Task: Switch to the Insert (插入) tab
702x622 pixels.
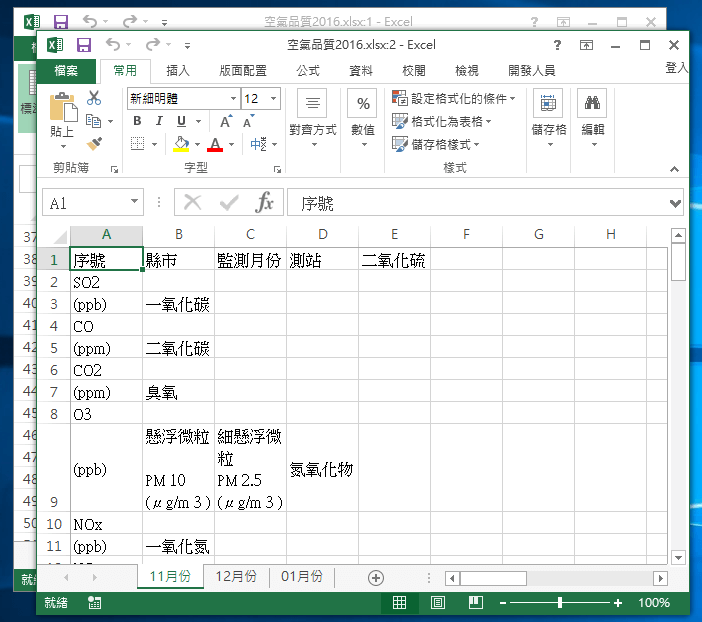Action: coord(178,70)
